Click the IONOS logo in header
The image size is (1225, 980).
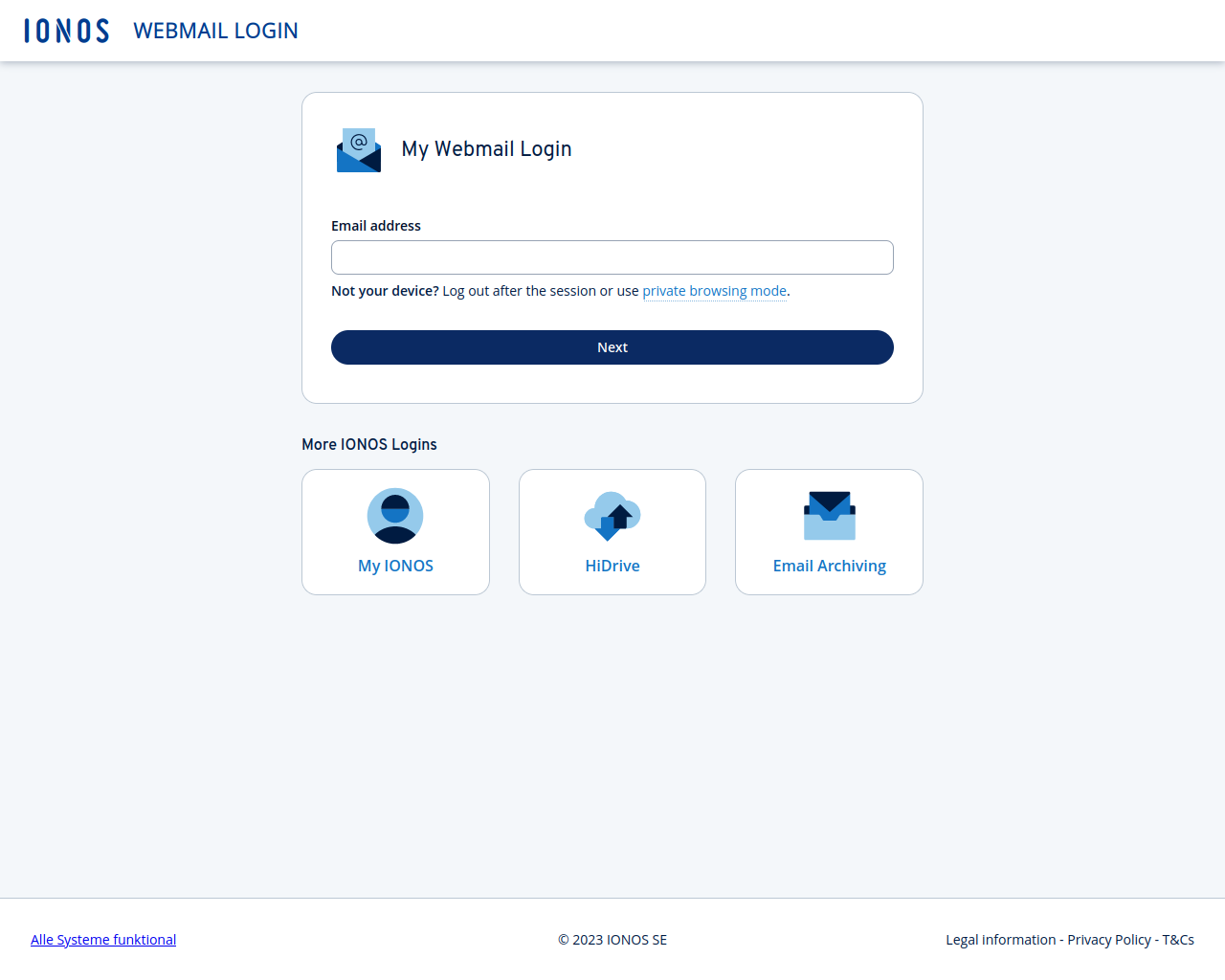click(67, 31)
